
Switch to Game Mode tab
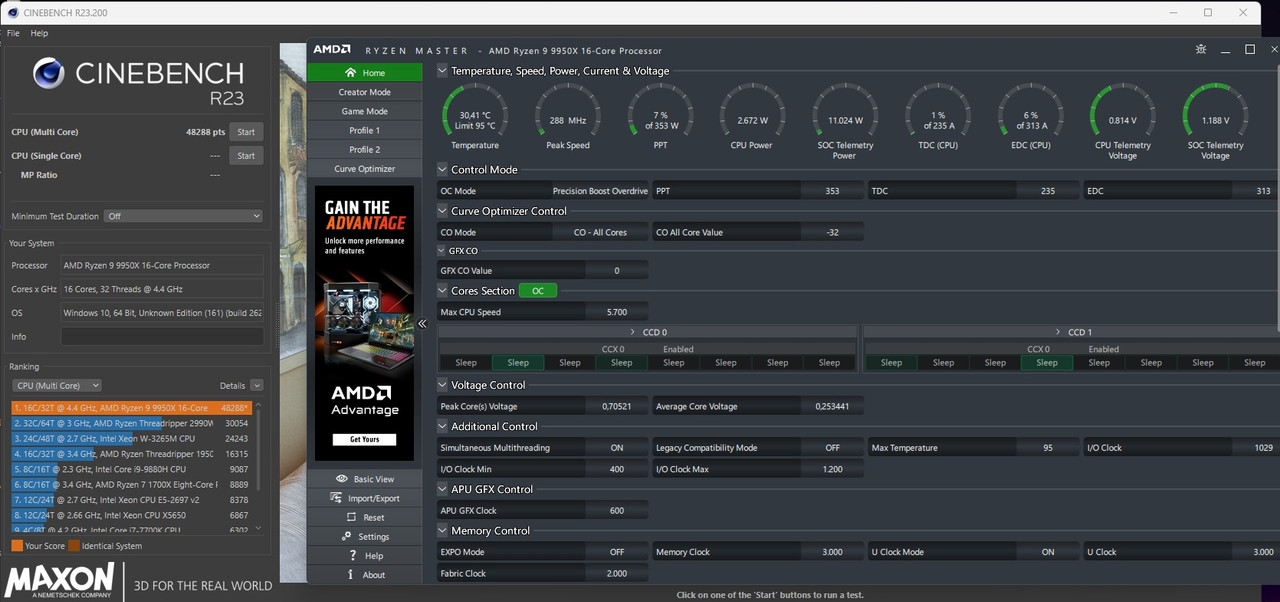tap(365, 111)
